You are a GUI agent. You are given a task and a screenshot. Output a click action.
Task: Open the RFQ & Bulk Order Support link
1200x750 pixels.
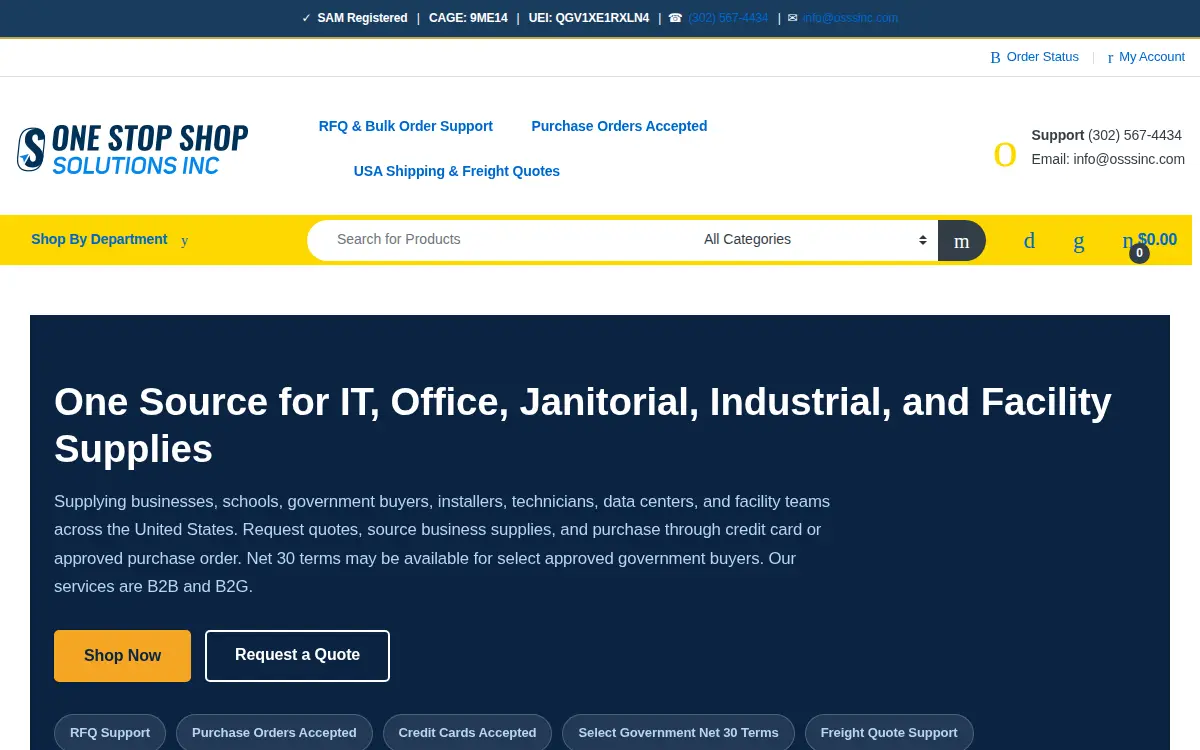406,126
